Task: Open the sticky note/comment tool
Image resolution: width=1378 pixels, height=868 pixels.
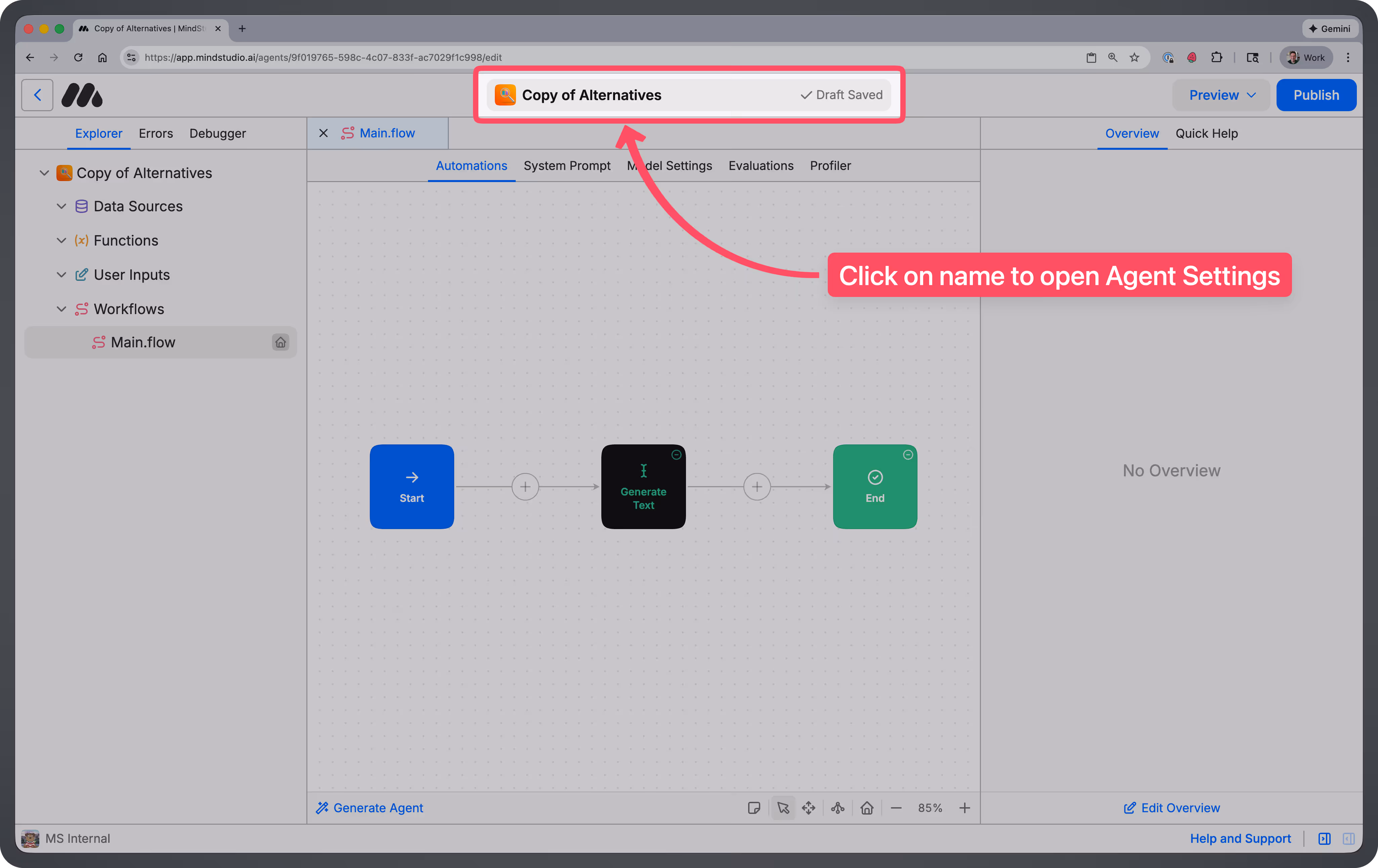Action: (754, 808)
